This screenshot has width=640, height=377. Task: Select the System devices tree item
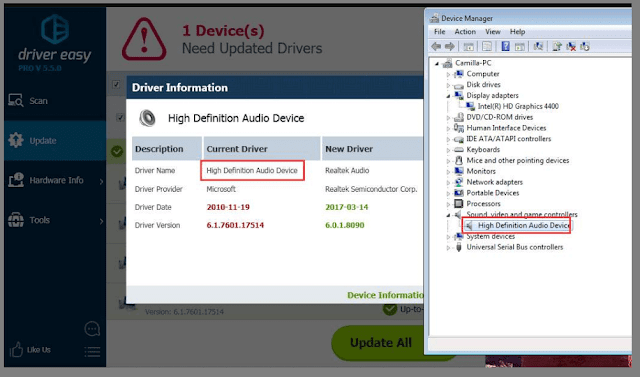tap(490, 236)
